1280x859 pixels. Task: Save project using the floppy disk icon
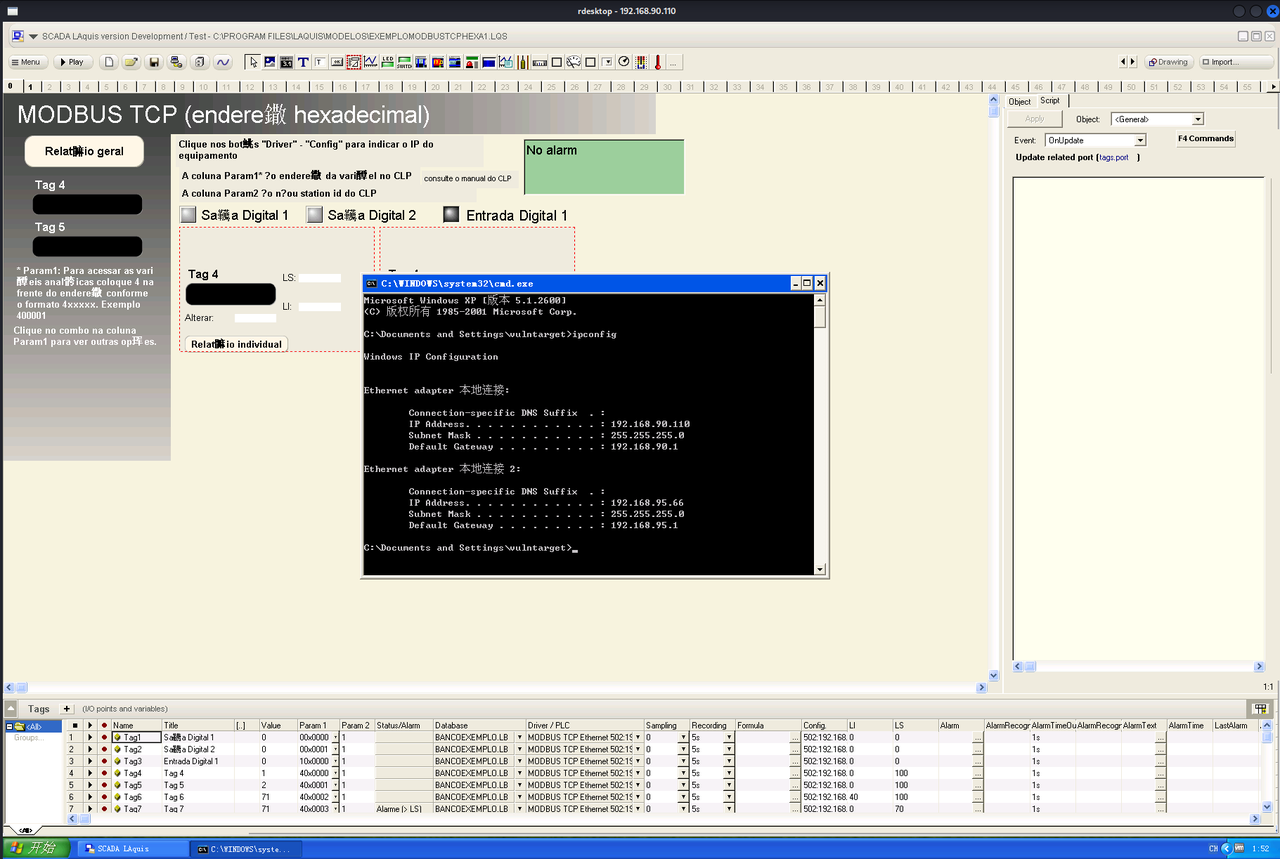[154, 62]
